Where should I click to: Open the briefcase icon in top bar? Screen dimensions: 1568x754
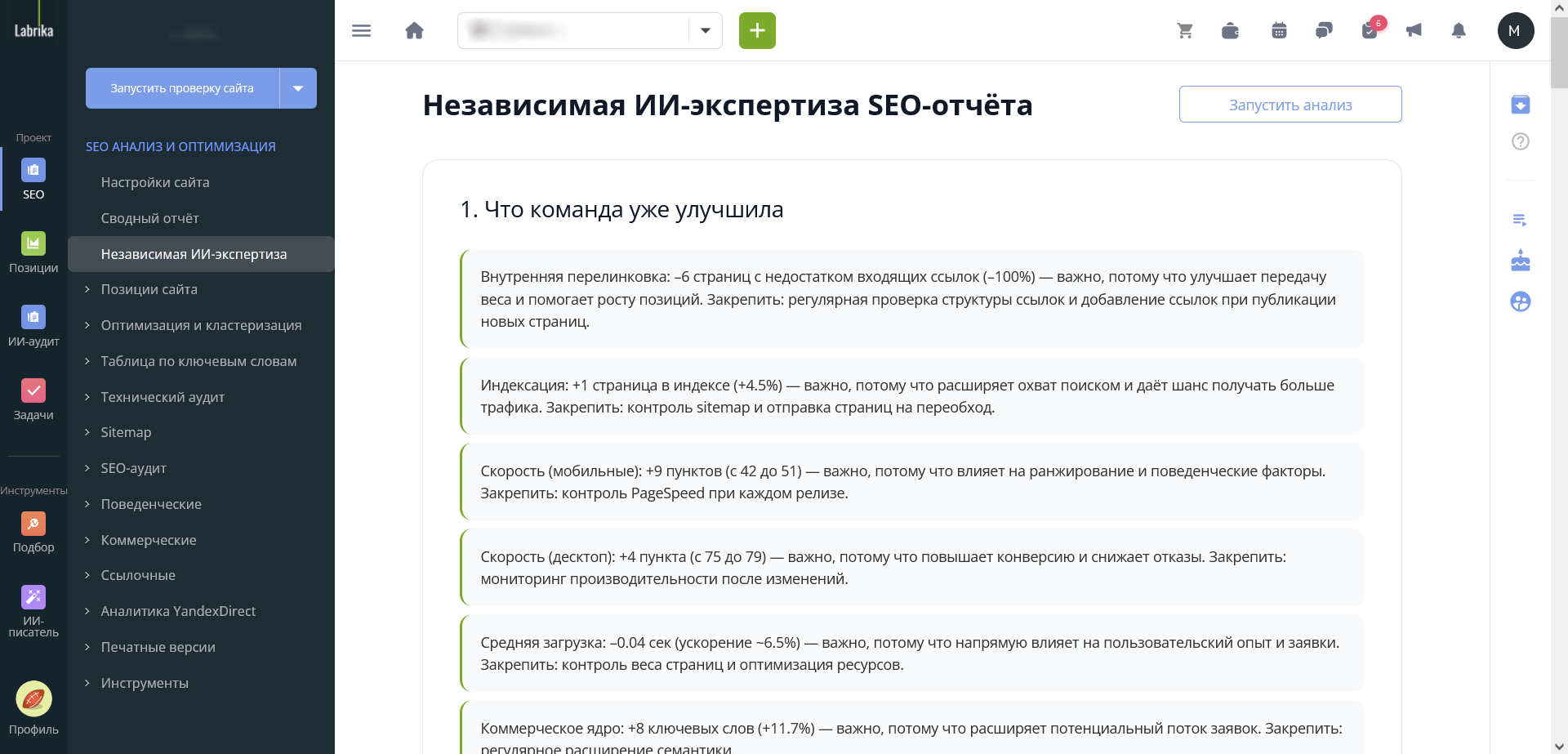click(1230, 31)
